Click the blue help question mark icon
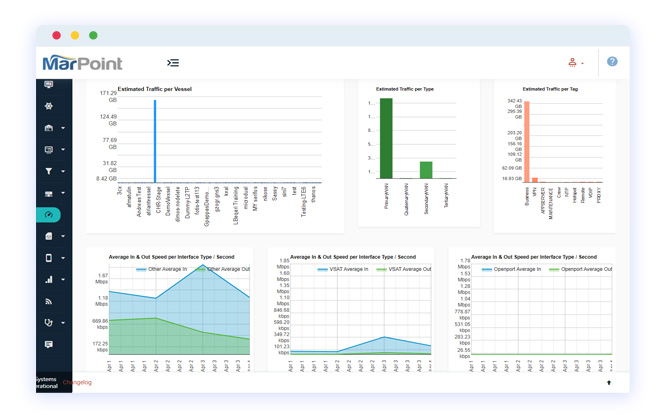Image resolution: width=668 pixels, height=415 pixels. [612, 62]
